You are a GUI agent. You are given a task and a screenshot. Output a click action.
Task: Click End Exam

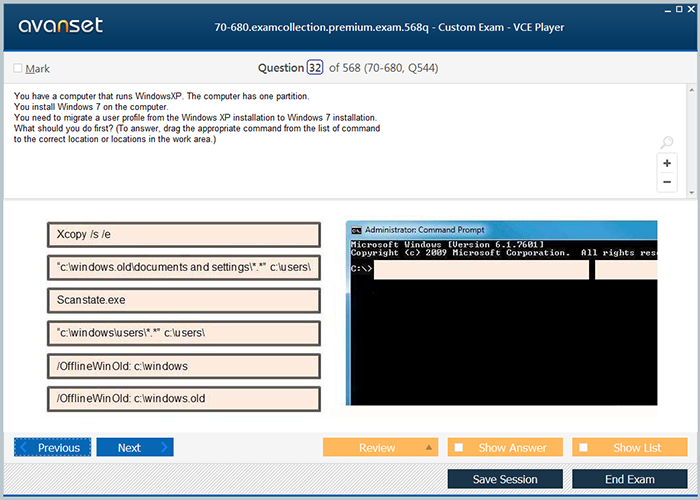click(x=629, y=479)
